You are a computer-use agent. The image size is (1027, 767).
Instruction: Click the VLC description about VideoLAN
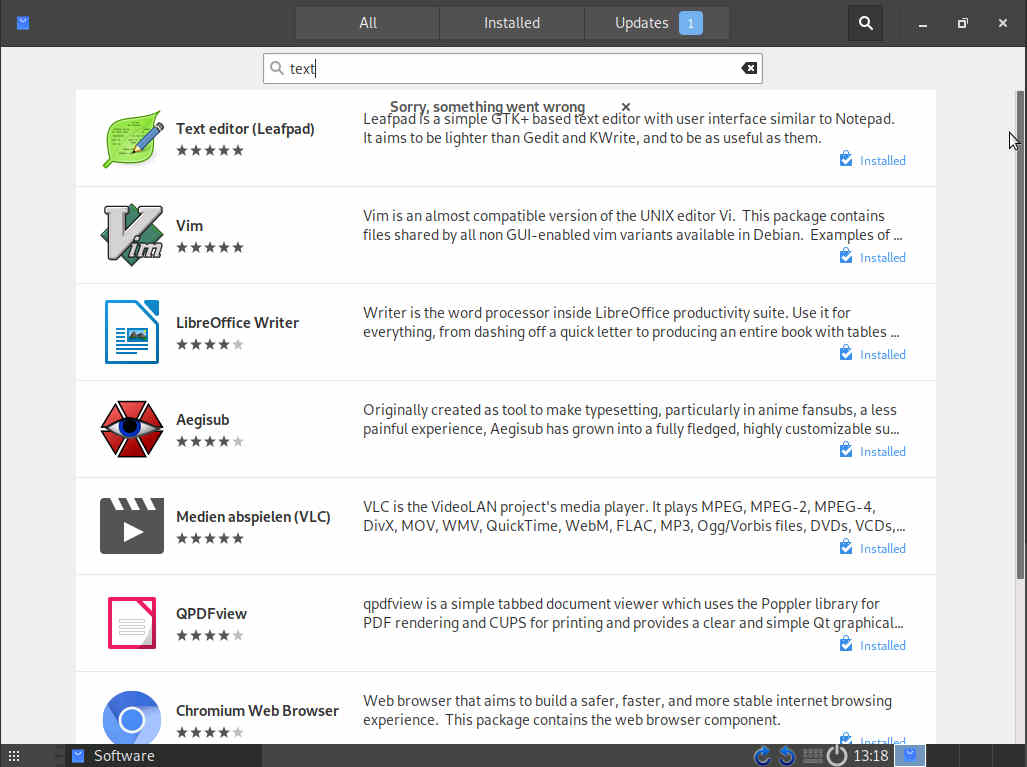634,516
